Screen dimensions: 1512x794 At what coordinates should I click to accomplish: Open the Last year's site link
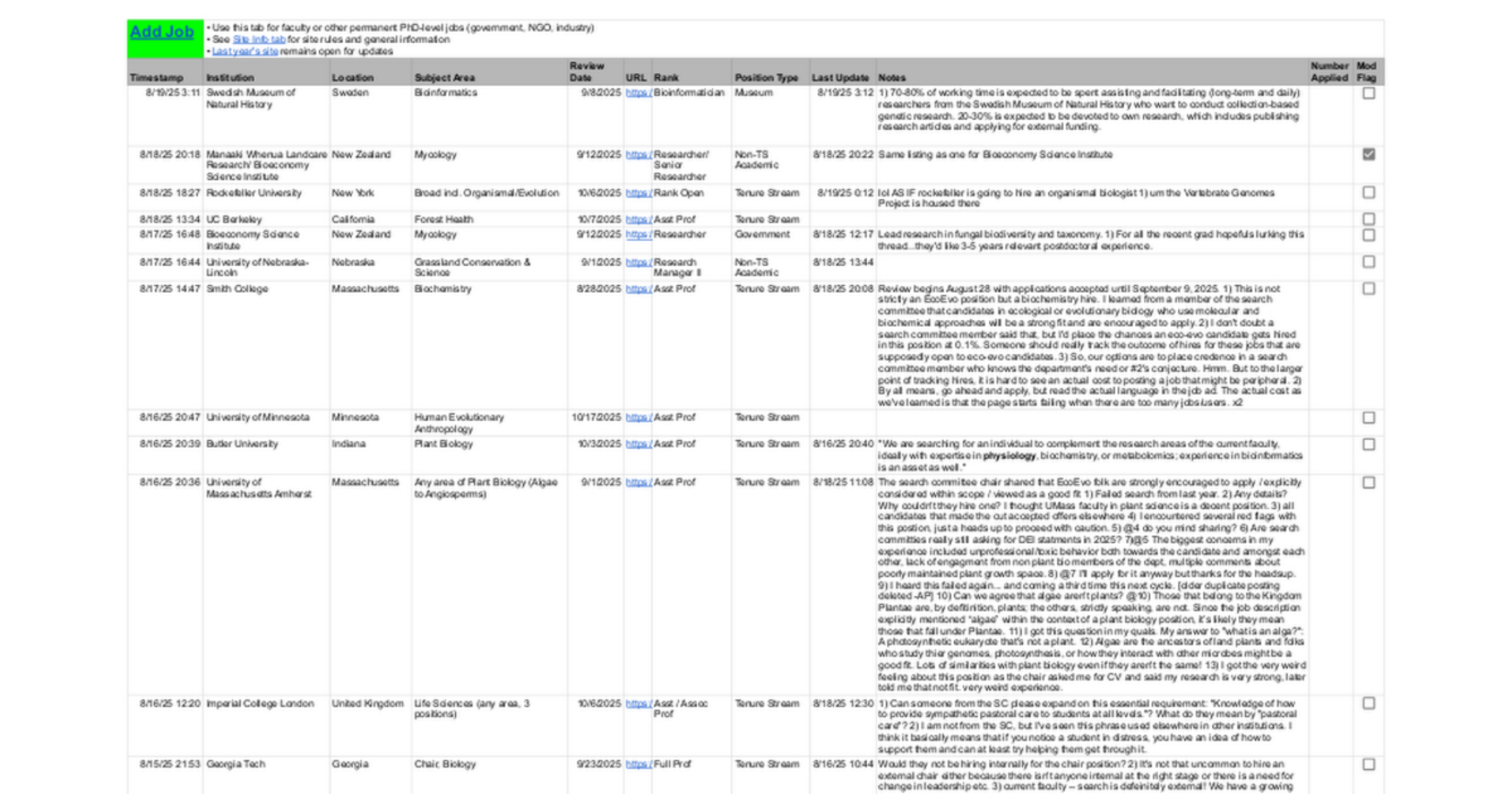[245, 51]
